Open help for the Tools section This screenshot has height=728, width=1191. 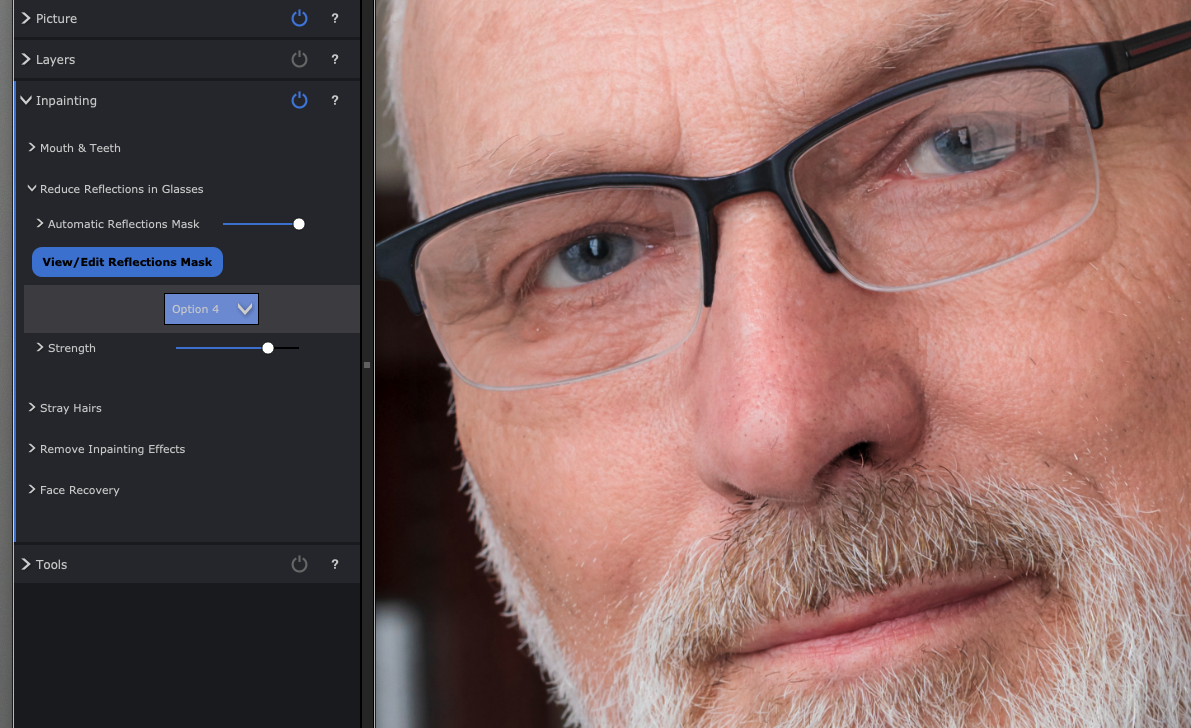(335, 564)
